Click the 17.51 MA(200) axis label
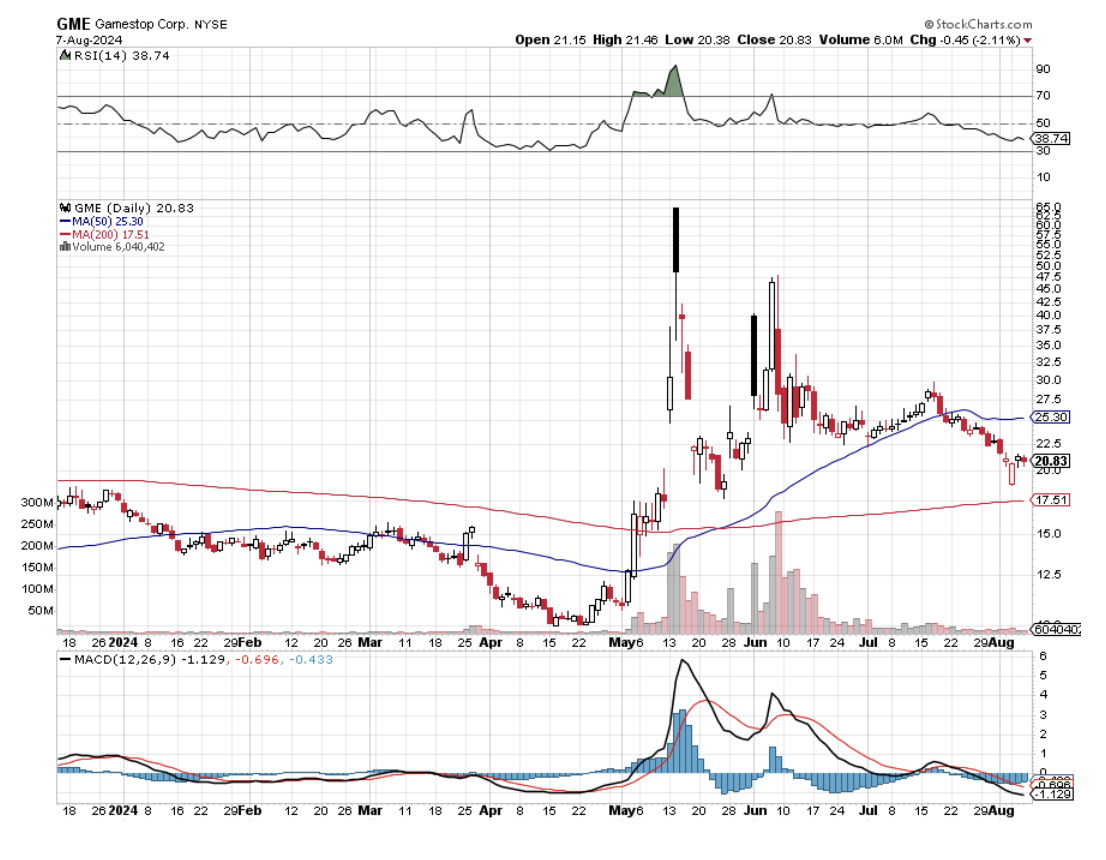This screenshot has width=1106, height=860. 1053,500
